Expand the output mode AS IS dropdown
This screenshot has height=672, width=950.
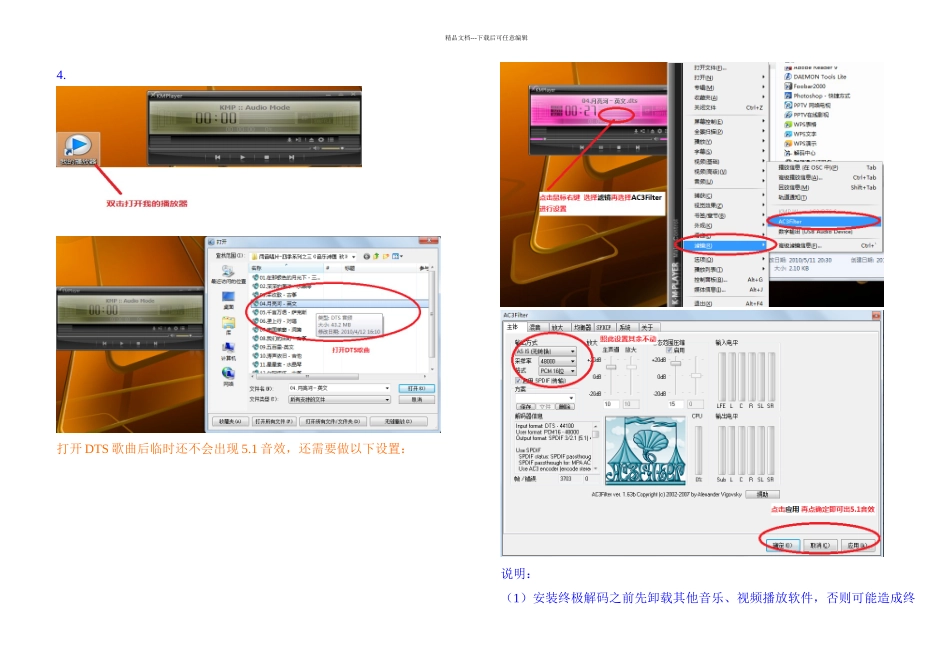coord(573,351)
